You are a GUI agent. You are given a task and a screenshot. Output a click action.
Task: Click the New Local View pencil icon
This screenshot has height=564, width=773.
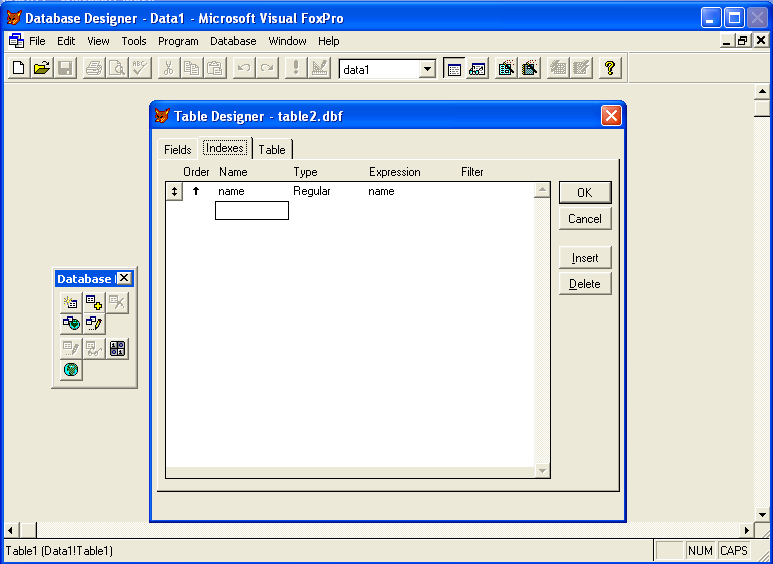94,324
